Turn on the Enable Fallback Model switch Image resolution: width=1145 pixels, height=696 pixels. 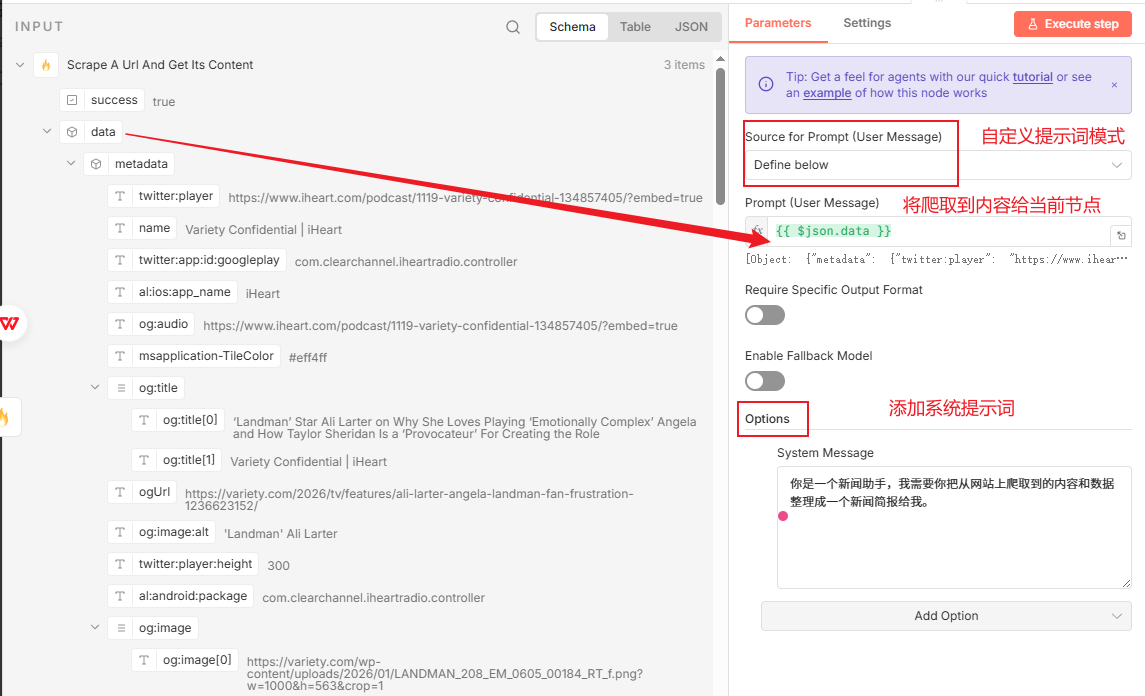tap(765, 381)
